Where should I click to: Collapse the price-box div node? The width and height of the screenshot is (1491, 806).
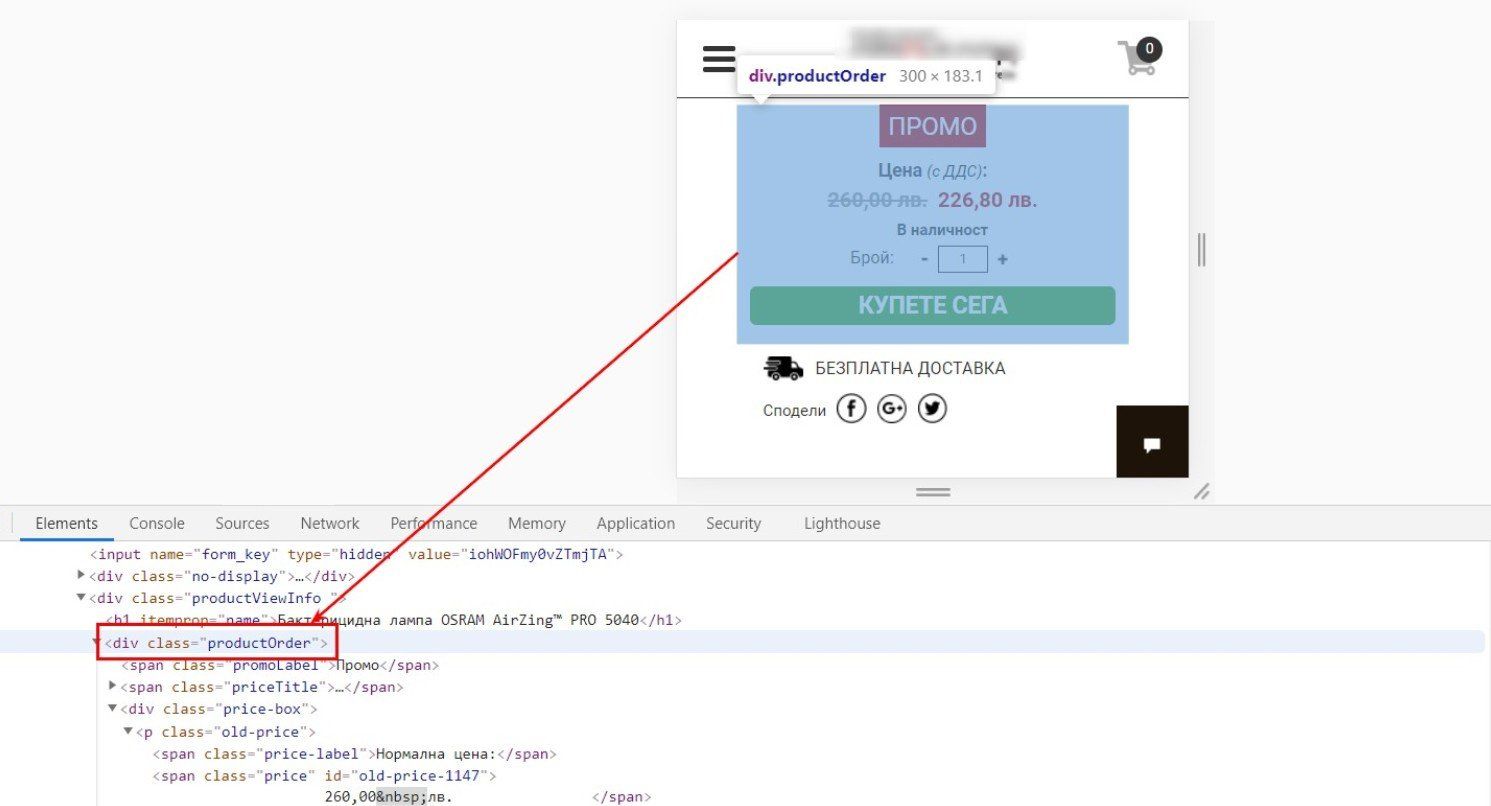tap(113, 708)
